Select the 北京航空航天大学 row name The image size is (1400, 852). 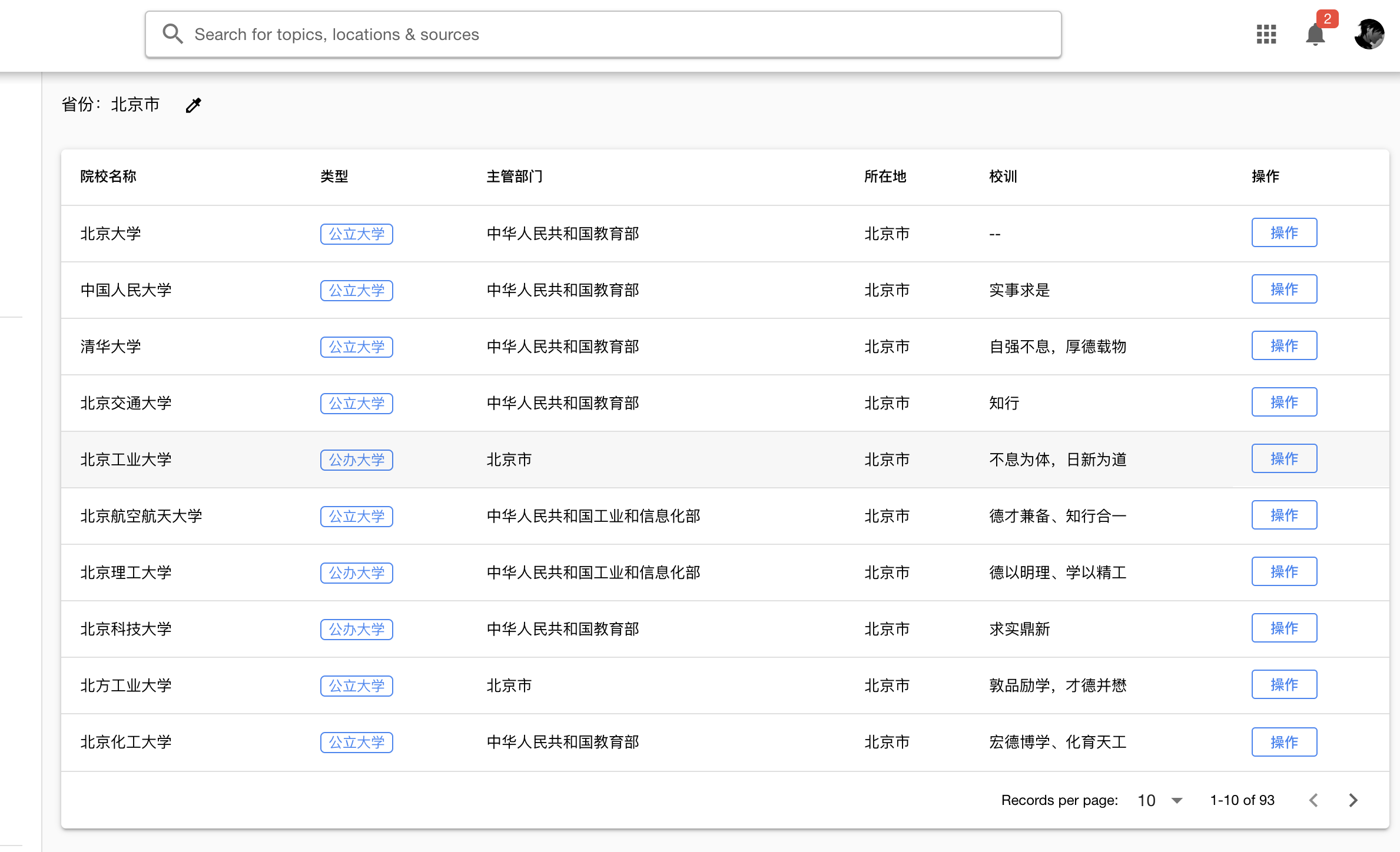[141, 516]
